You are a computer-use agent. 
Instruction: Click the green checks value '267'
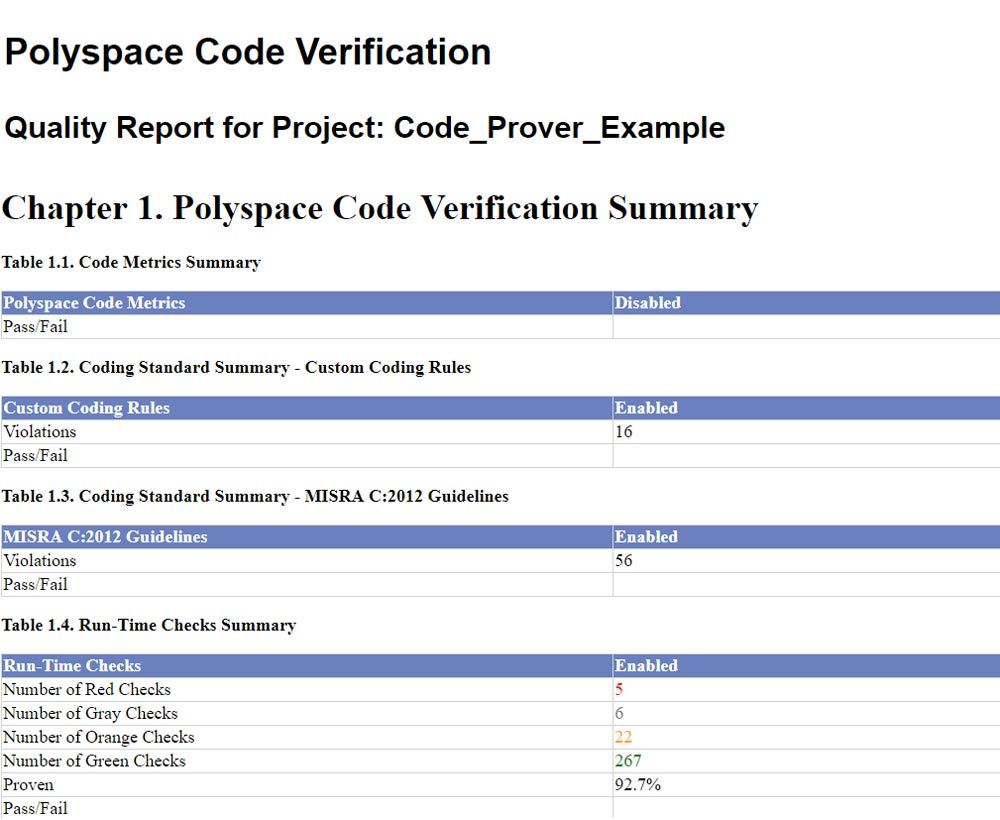pyautogui.click(x=628, y=761)
